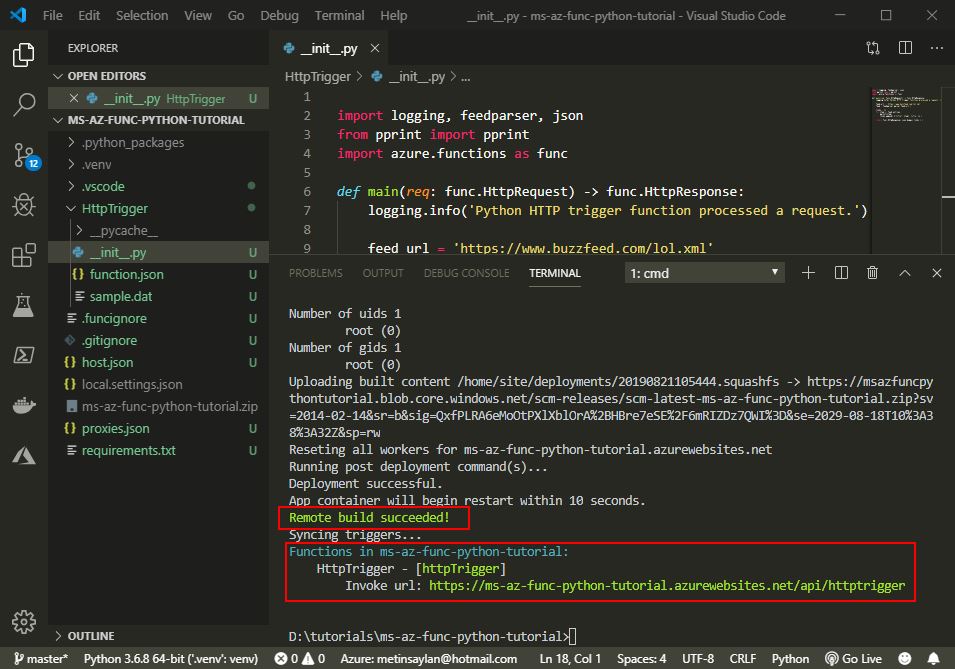Image resolution: width=955 pixels, height=669 pixels.
Task: Close the terminal panel
Action: point(937,273)
